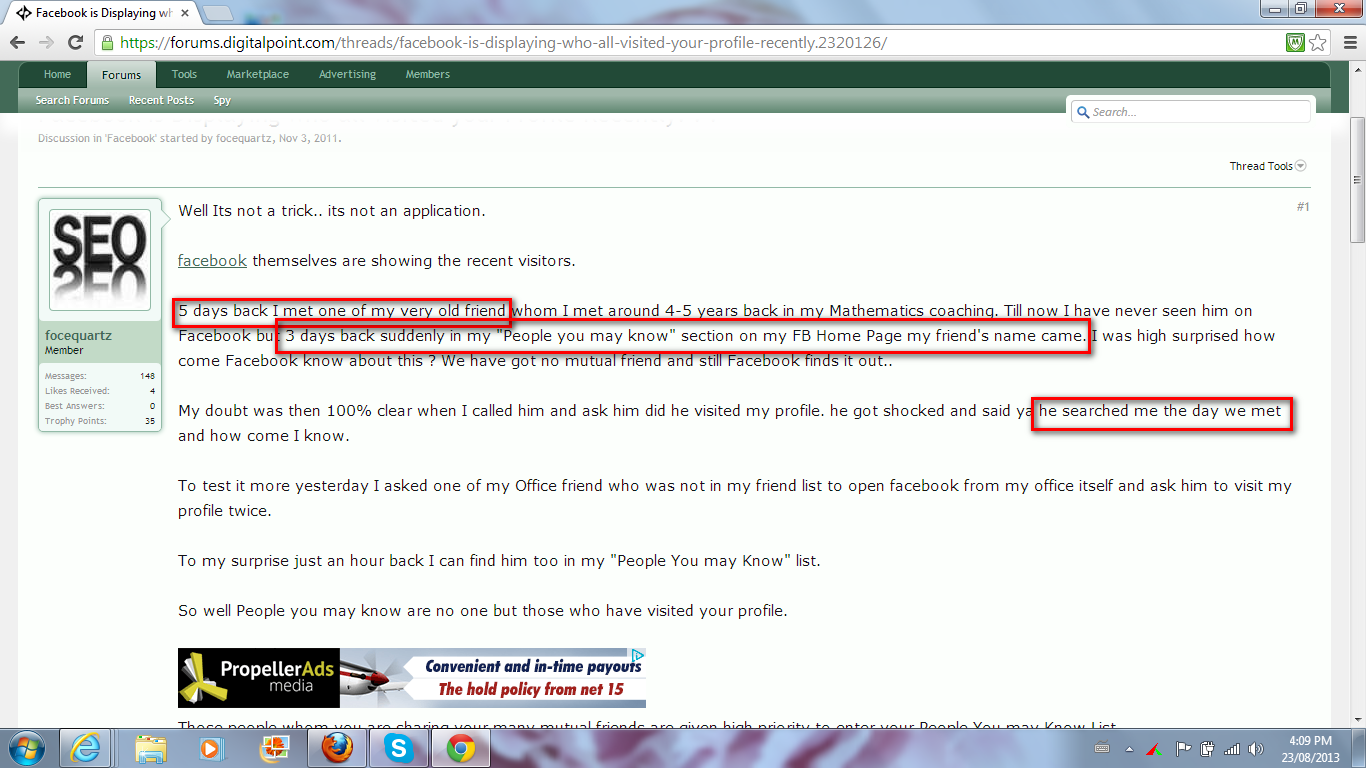Expand the Thread Tools dropdown
Viewport: 1366px width, 768px height.
pyautogui.click(x=1268, y=166)
